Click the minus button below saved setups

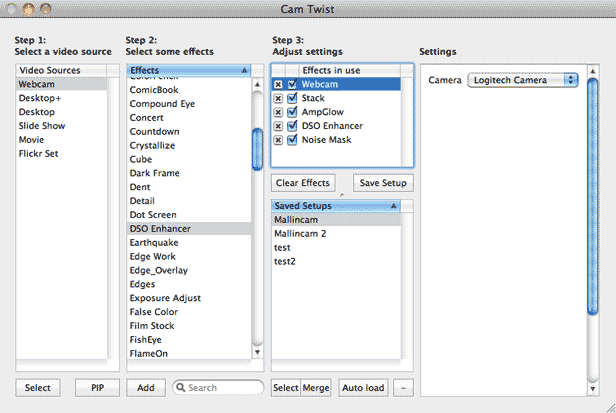[402, 387]
